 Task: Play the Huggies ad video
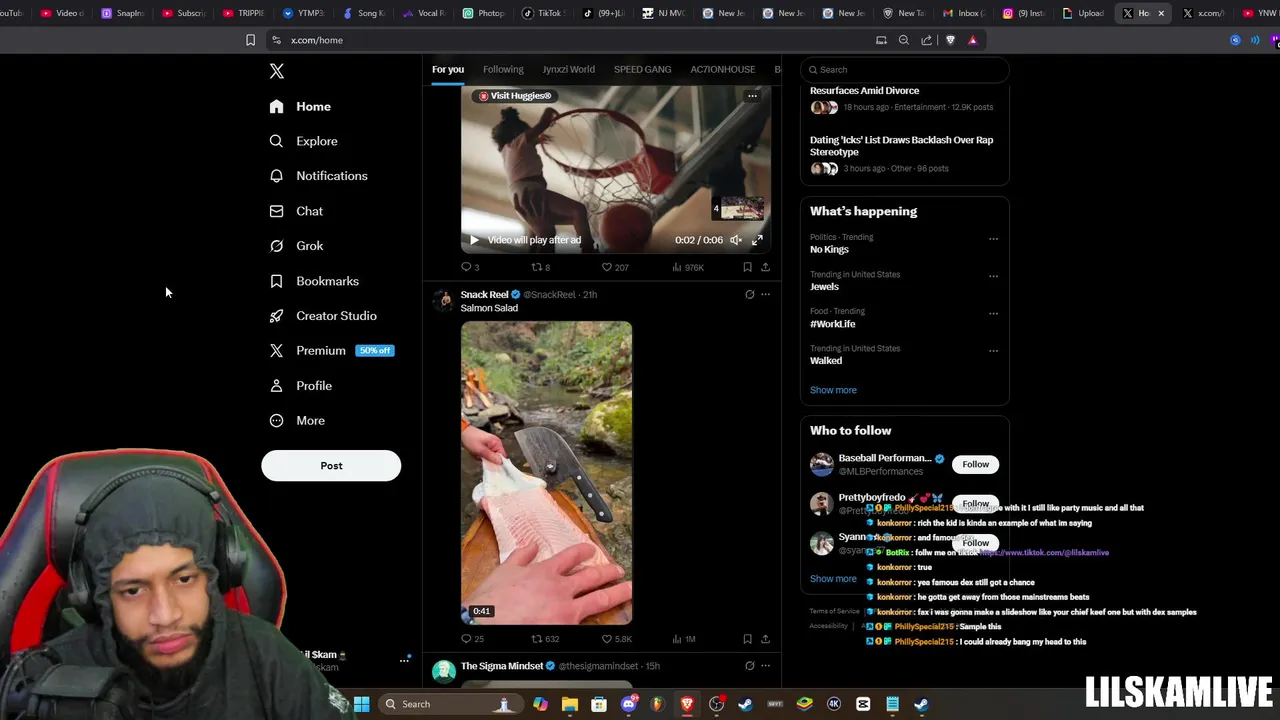[474, 240]
